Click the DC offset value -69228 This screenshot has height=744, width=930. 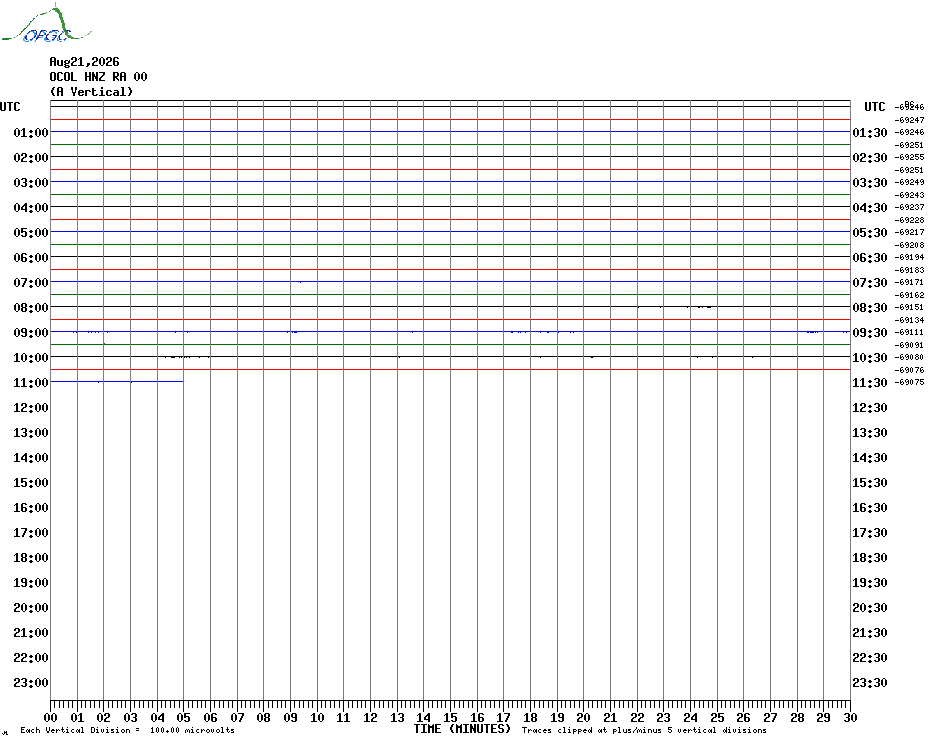pos(909,220)
